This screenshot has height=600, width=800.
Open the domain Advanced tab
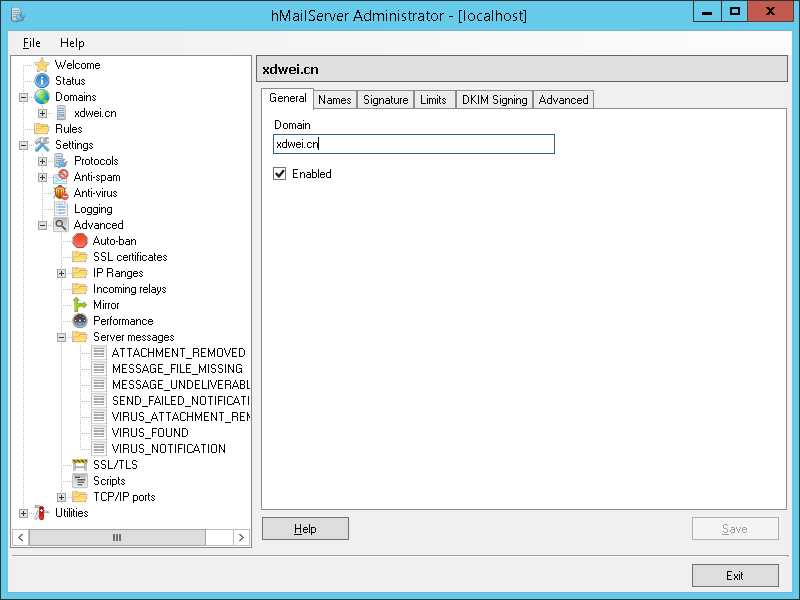coord(563,99)
